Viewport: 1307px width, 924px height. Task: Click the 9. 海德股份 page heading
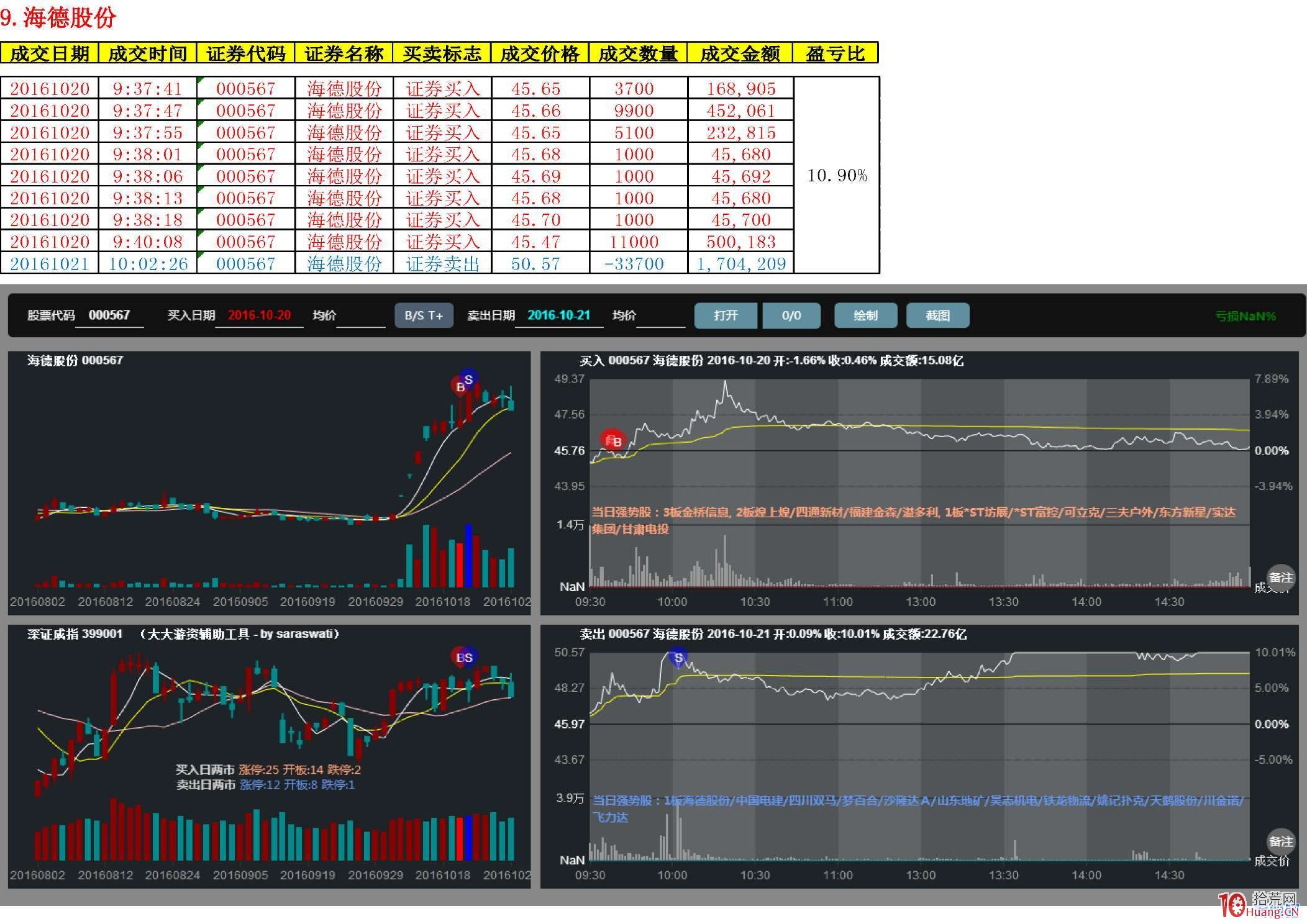(58, 18)
